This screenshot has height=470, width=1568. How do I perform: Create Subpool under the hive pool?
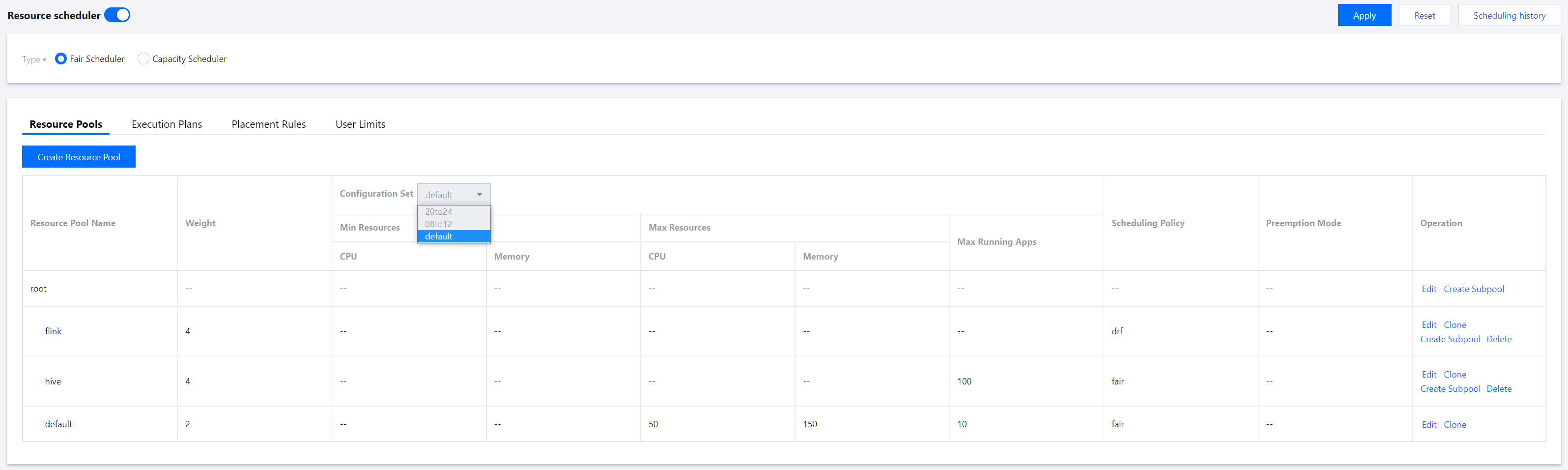click(x=1450, y=389)
